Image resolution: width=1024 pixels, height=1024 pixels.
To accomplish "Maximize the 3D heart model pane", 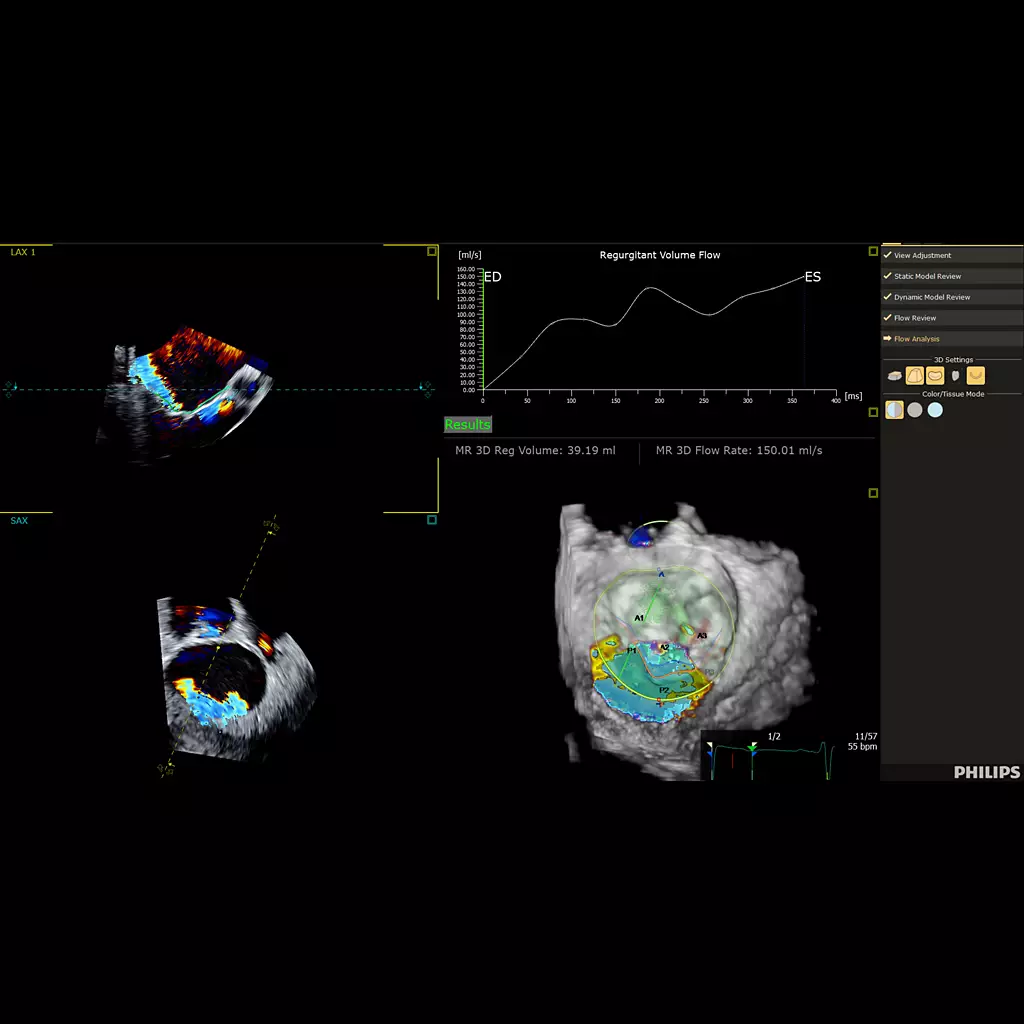I will coord(873,493).
